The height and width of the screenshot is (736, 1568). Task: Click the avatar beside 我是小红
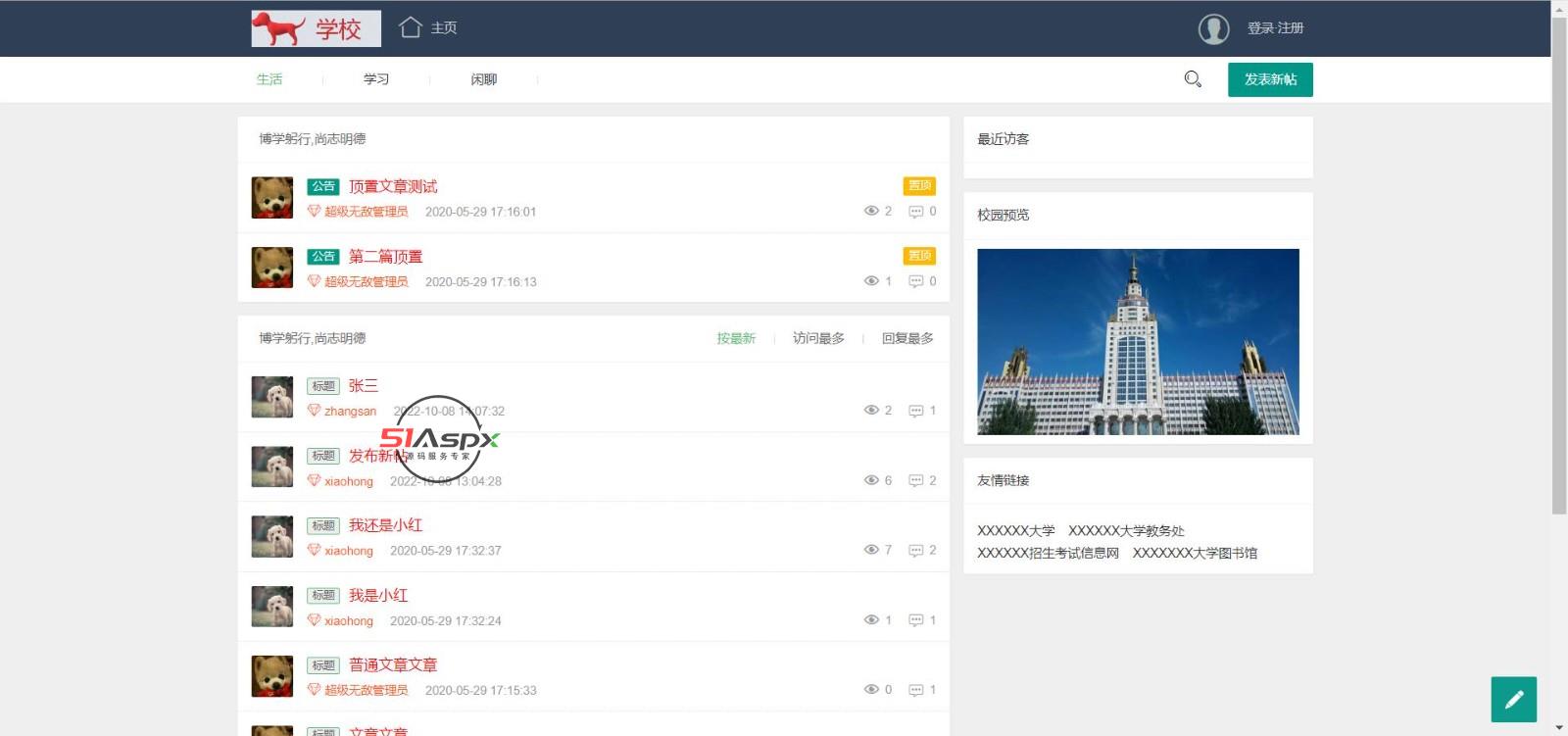pos(272,607)
